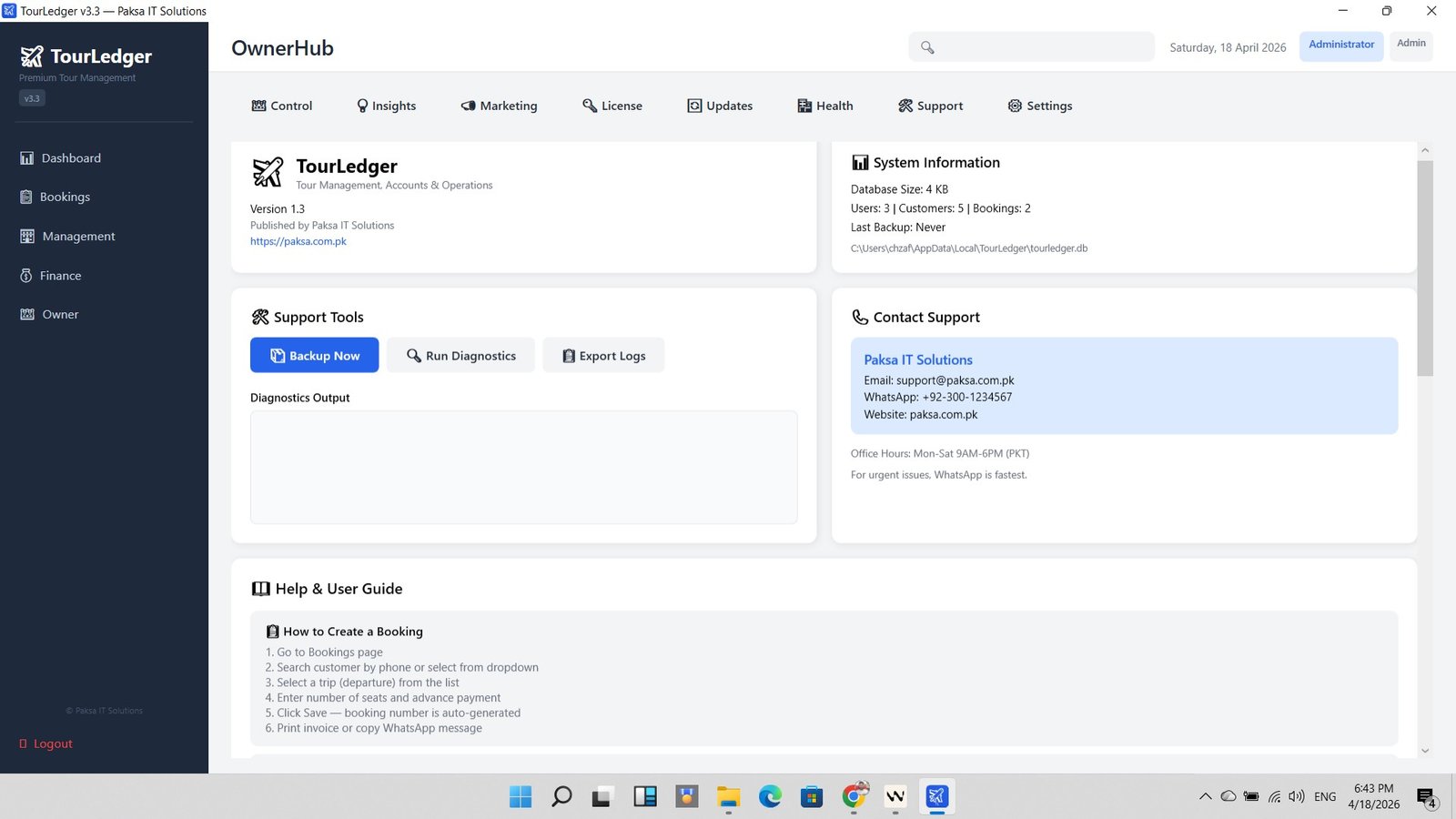1456x819 pixels.
Task: Focus the top search input field
Action: point(1042,47)
